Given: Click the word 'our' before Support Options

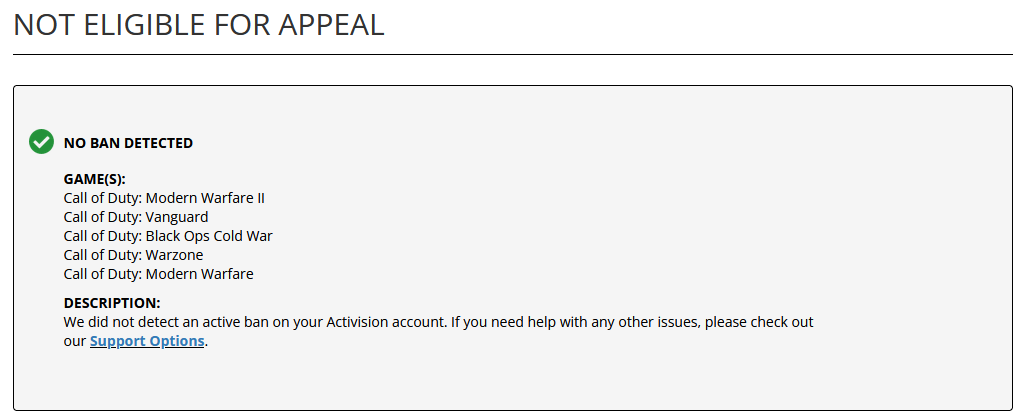Looking at the screenshot, I should pyautogui.click(x=75, y=342).
